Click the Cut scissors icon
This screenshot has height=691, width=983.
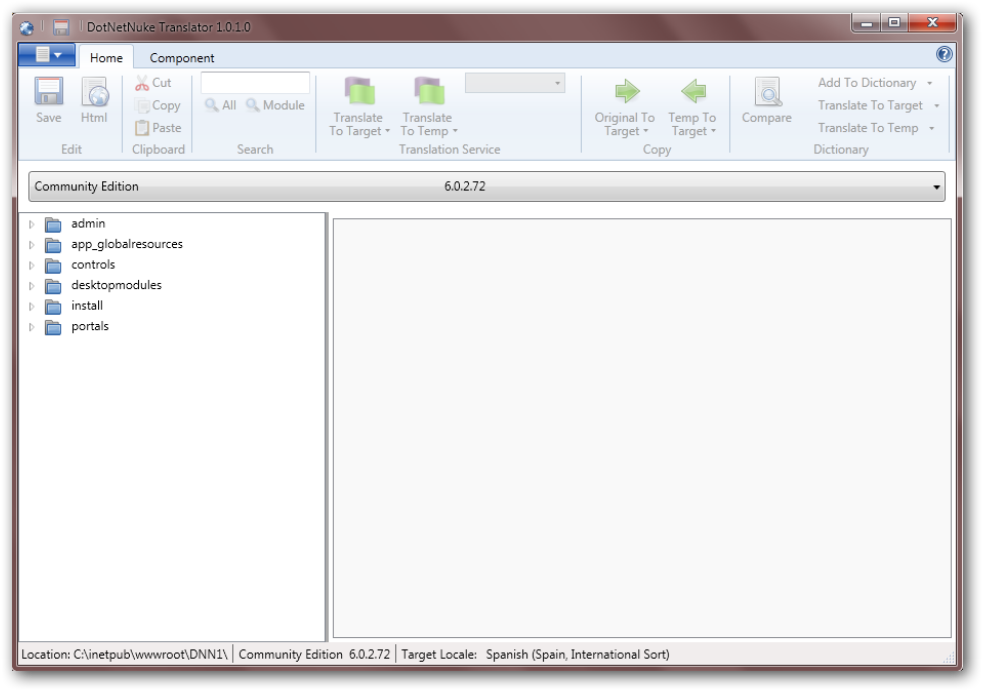[142, 83]
